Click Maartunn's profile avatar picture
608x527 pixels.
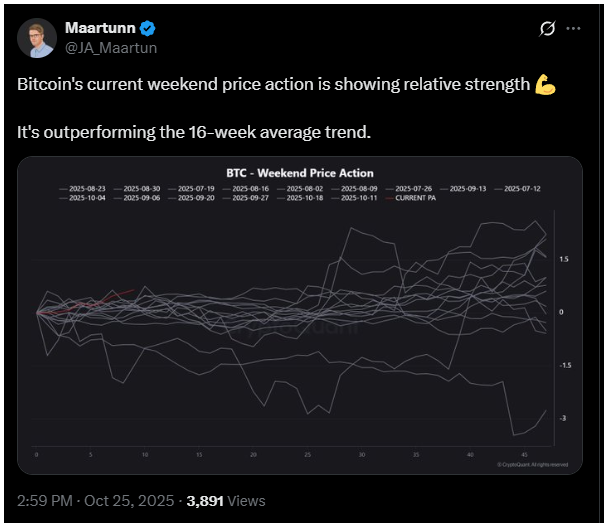(37, 37)
